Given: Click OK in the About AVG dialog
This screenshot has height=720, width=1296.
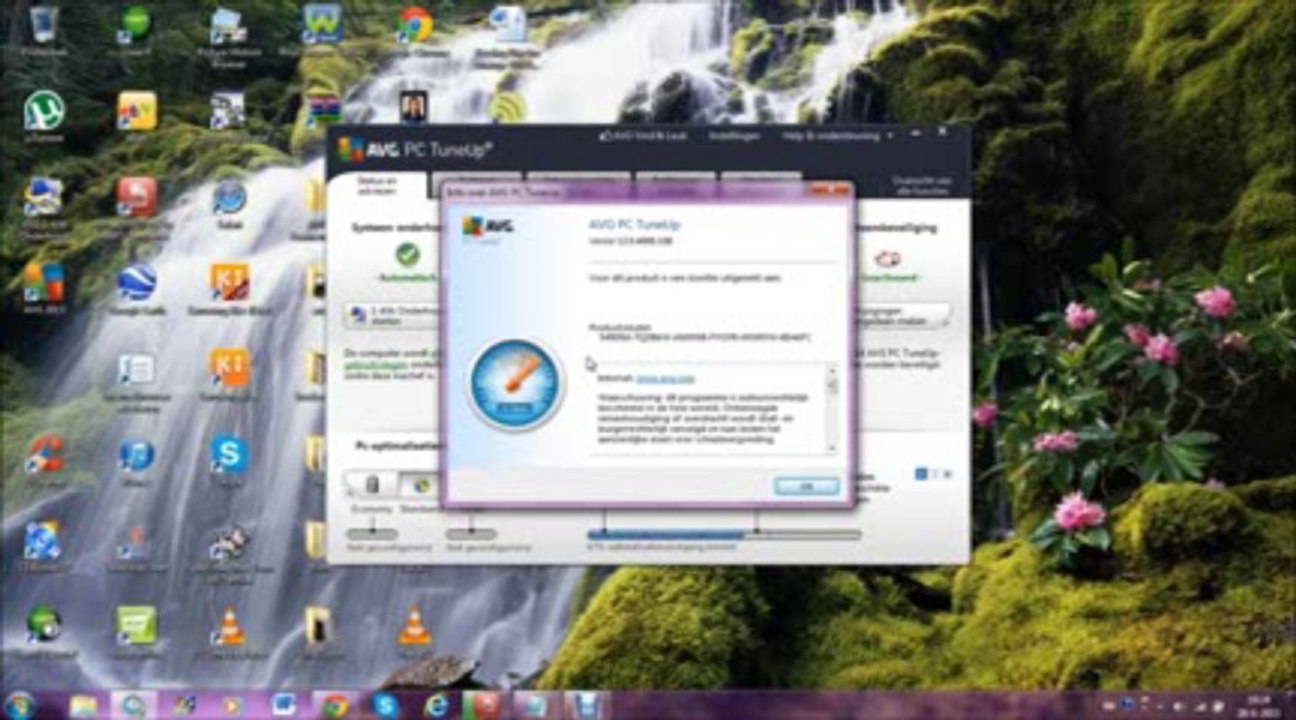Looking at the screenshot, I should [806, 486].
